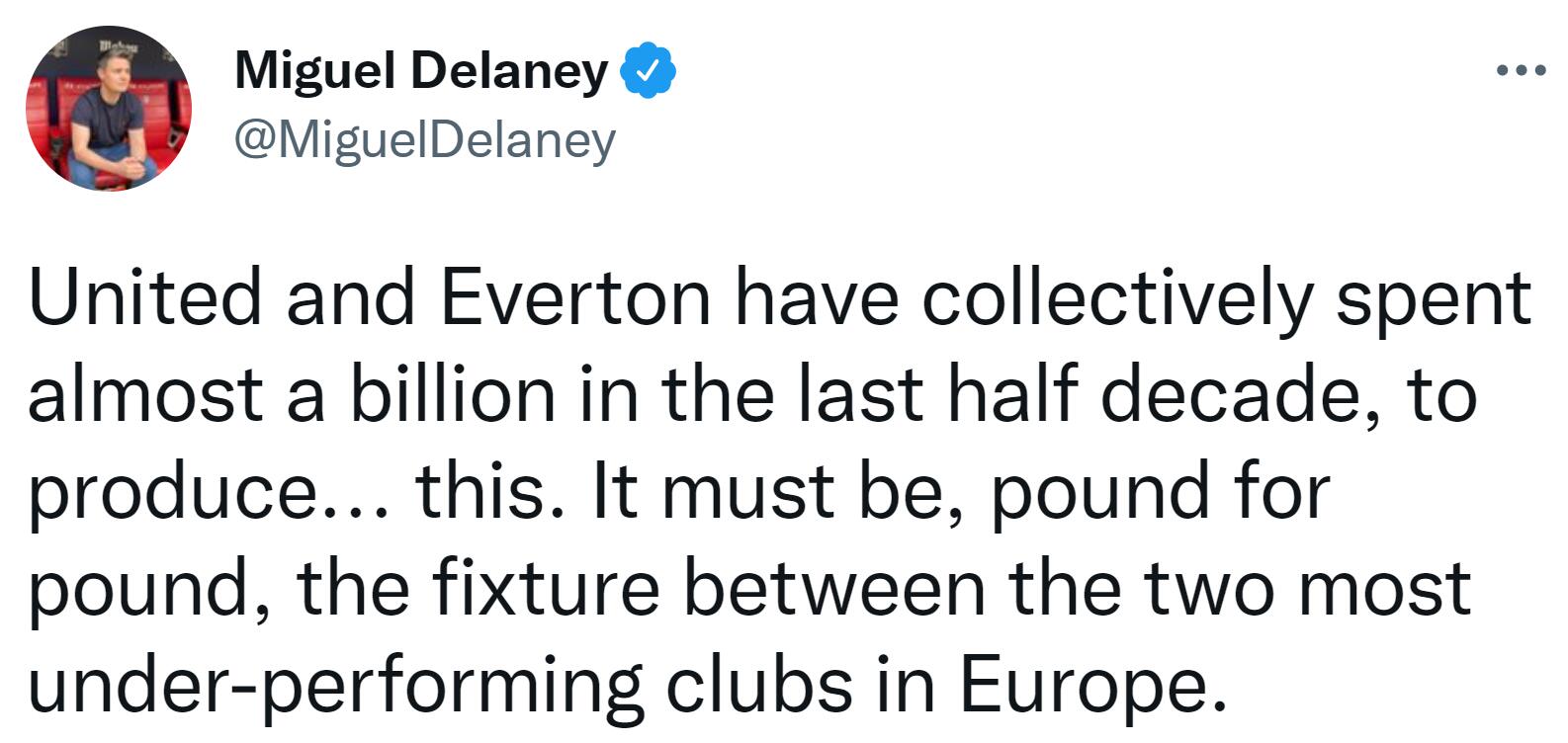Open Miguel Delaney's profile picture
This screenshot has height=743, width=1568.
pyautogui.click(x=108, y=108)
